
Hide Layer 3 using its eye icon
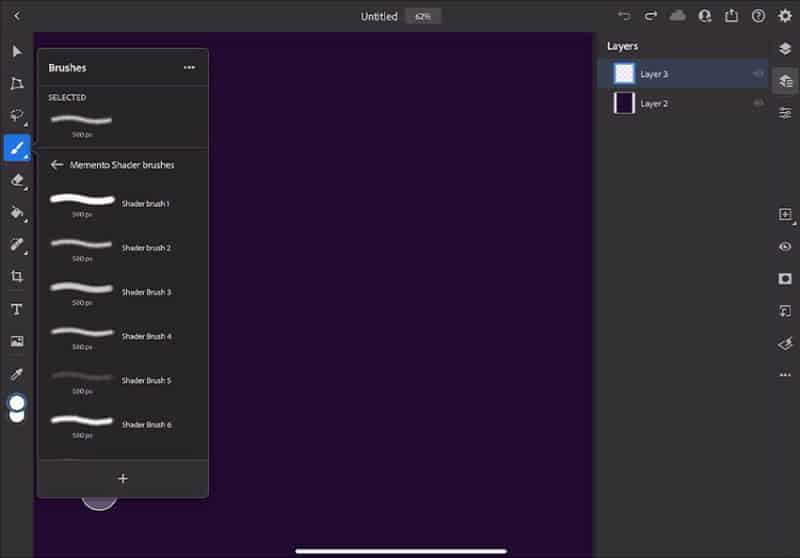pyautogui.click(x=758, y=74)
